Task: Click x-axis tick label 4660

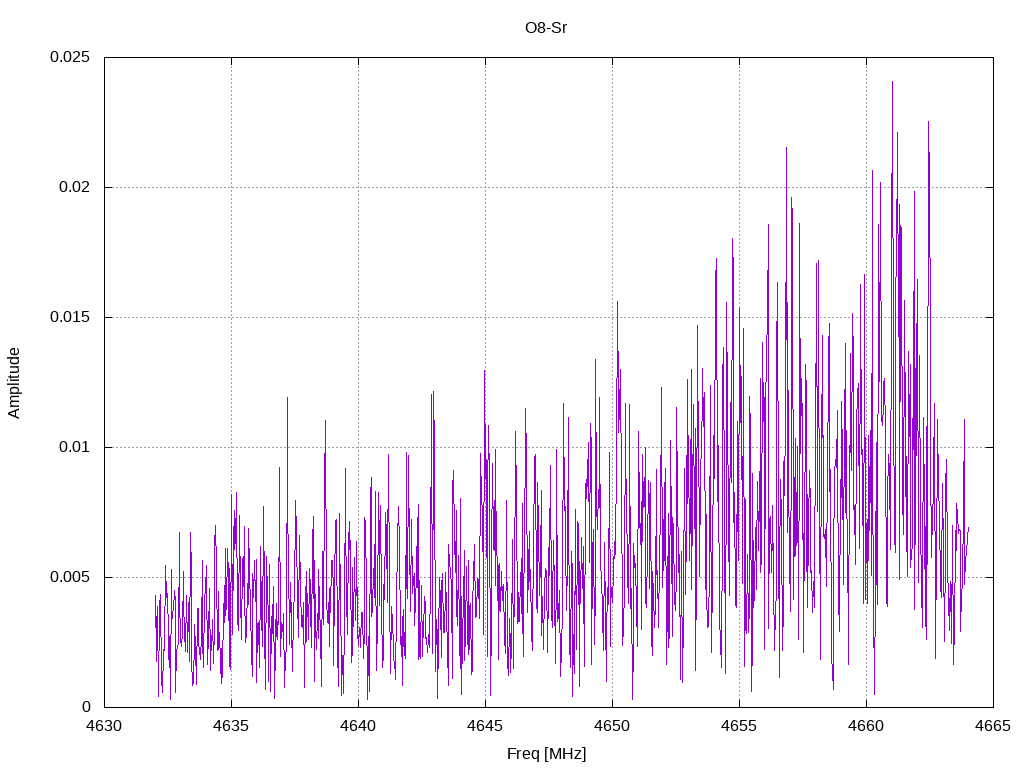Action: pyautogui.click(x=867, y=726)
